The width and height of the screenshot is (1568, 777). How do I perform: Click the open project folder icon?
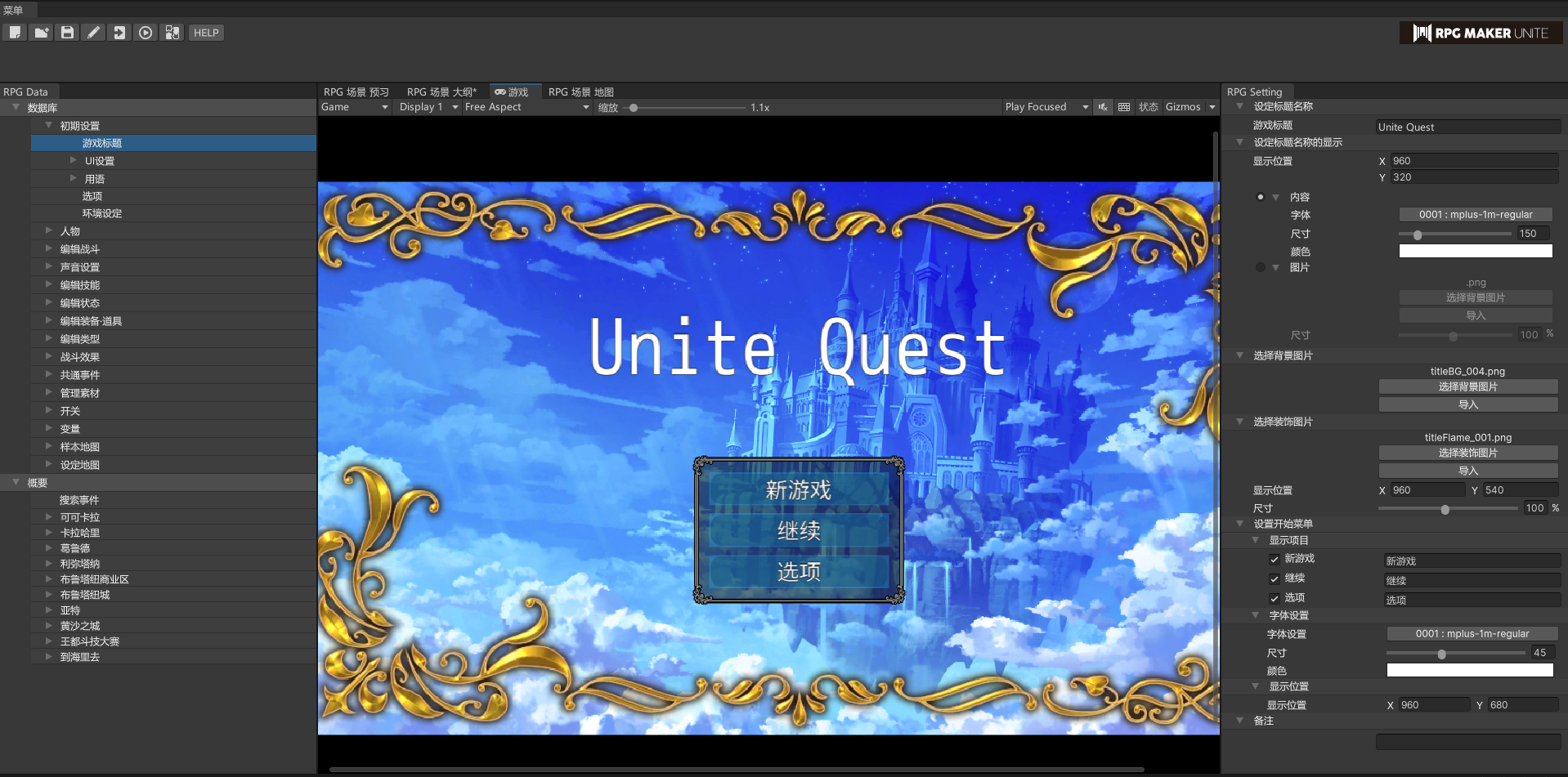pos(41,33)
